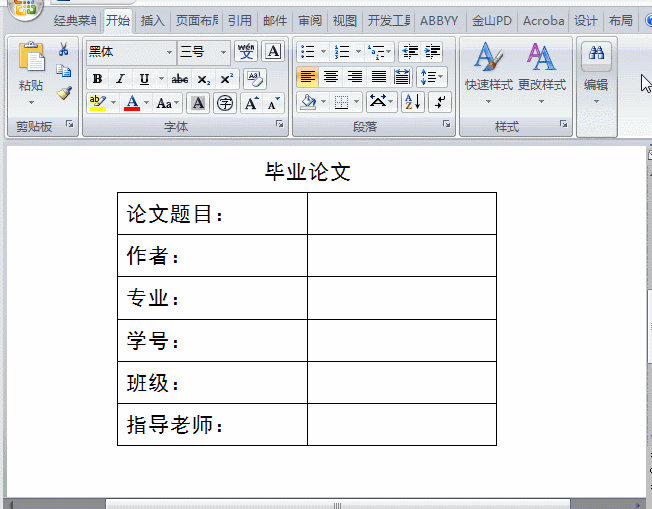Click the 指导老师: cell text

175,425
